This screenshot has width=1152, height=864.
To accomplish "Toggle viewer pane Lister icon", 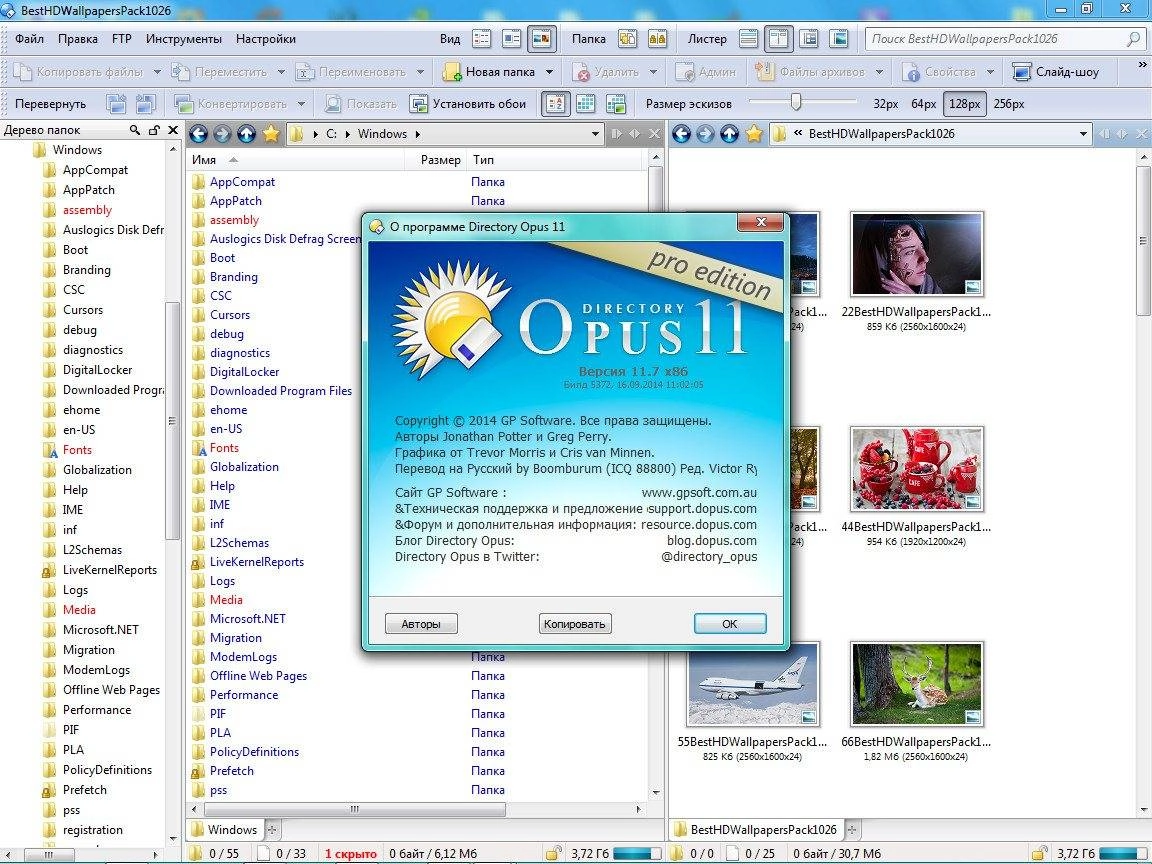I will coord(839,38).
